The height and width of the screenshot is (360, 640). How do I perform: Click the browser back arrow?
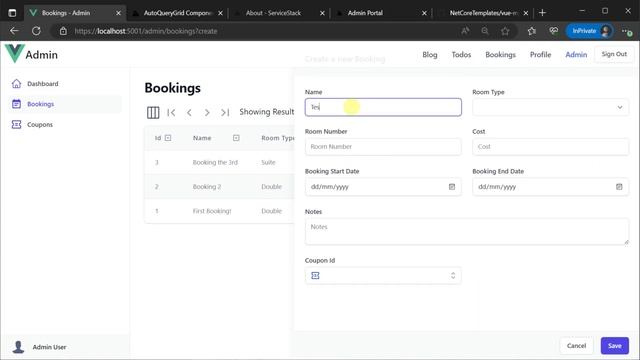click(14, 31)
